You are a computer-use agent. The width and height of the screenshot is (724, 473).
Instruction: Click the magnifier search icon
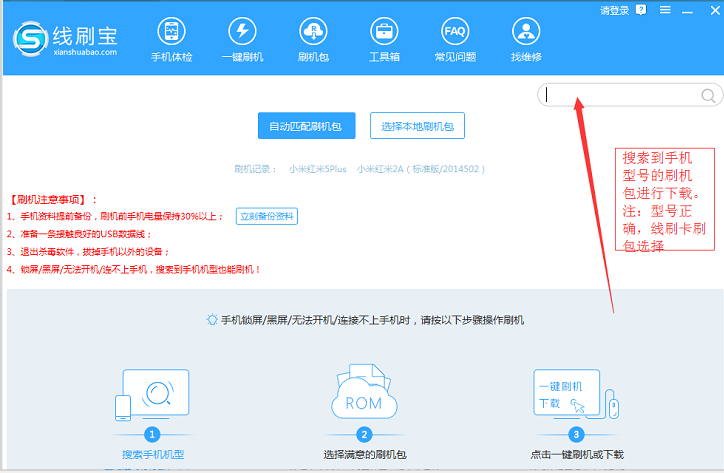708,96
